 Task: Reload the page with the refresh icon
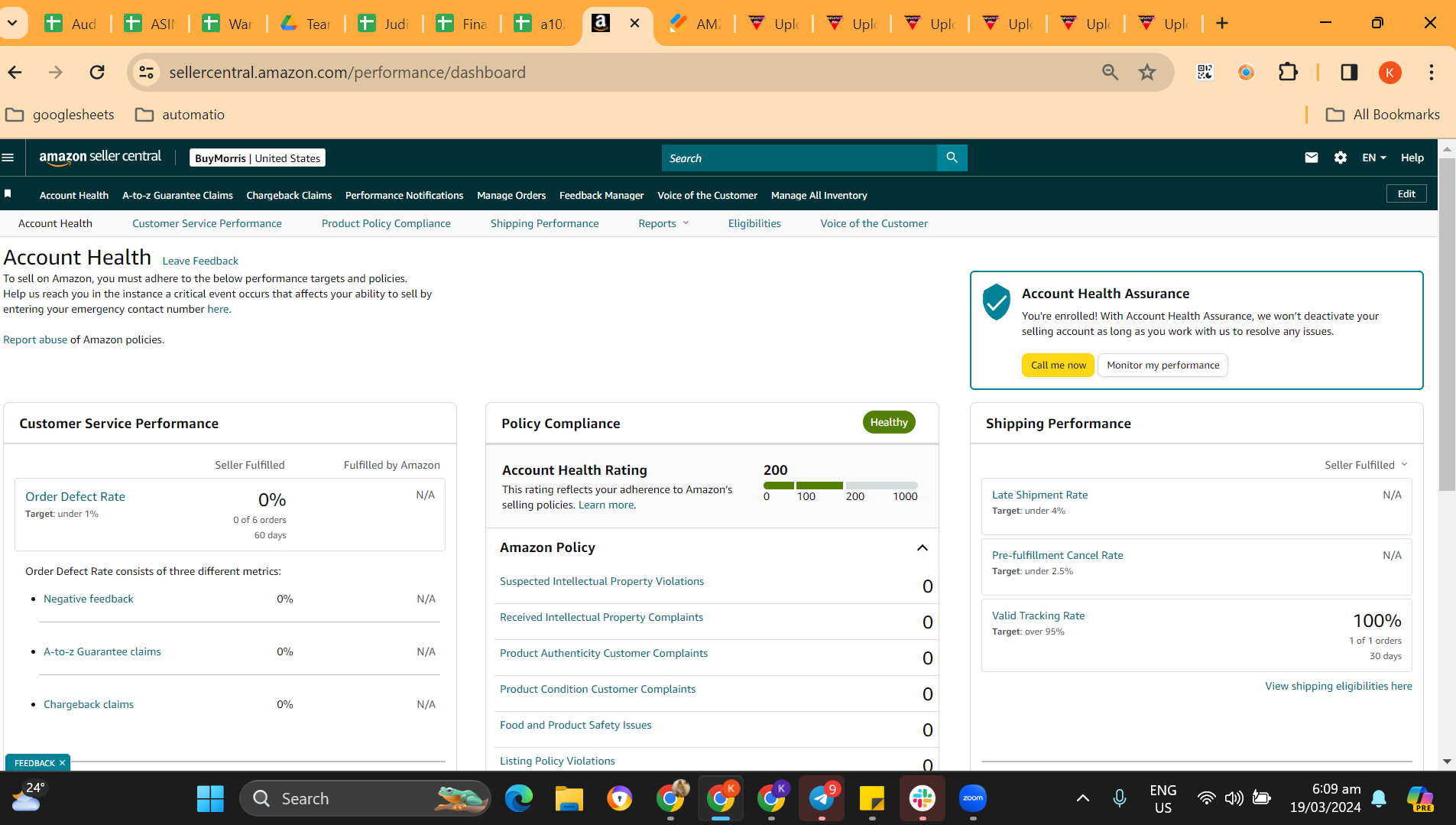point(97,72)
